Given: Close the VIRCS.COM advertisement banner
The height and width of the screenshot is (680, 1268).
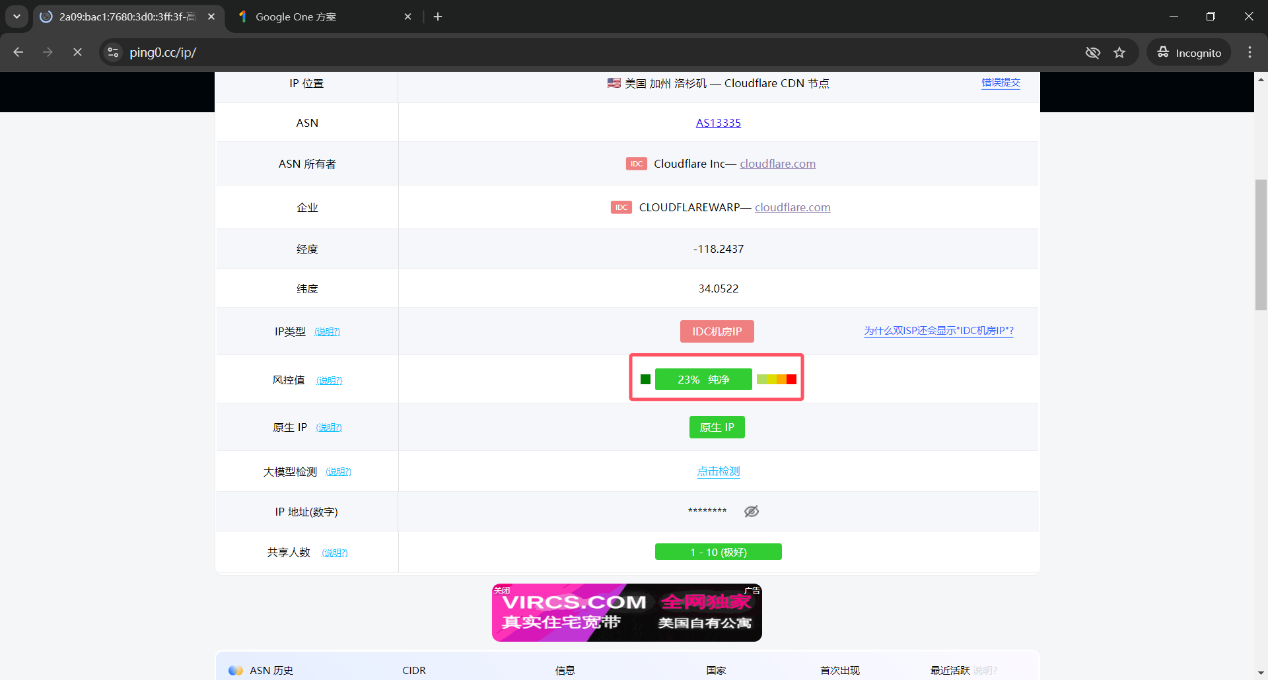Looking at the screenshot, I should [x=501, y=590].
